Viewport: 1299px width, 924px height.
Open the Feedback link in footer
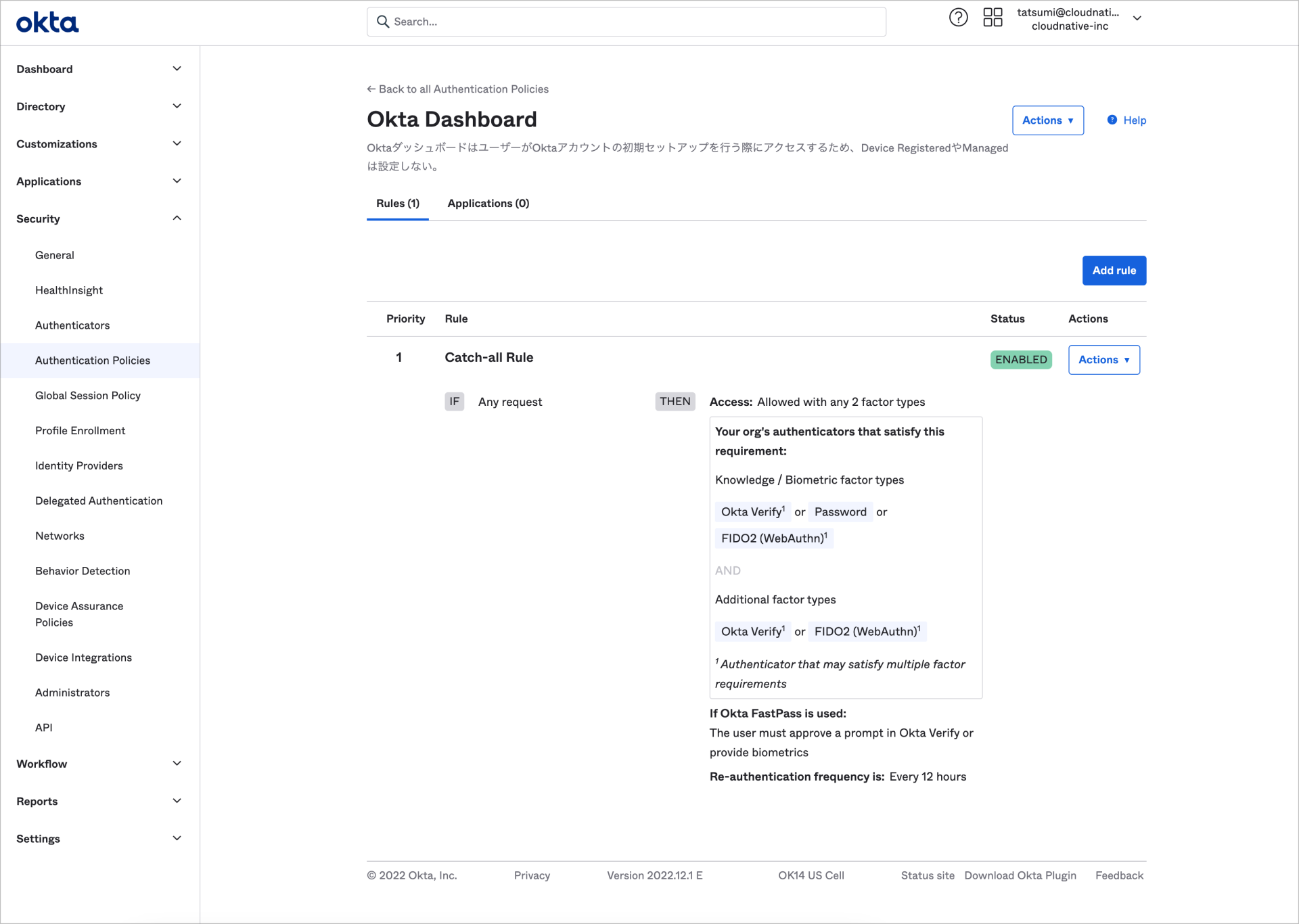tap(1119, 875)
